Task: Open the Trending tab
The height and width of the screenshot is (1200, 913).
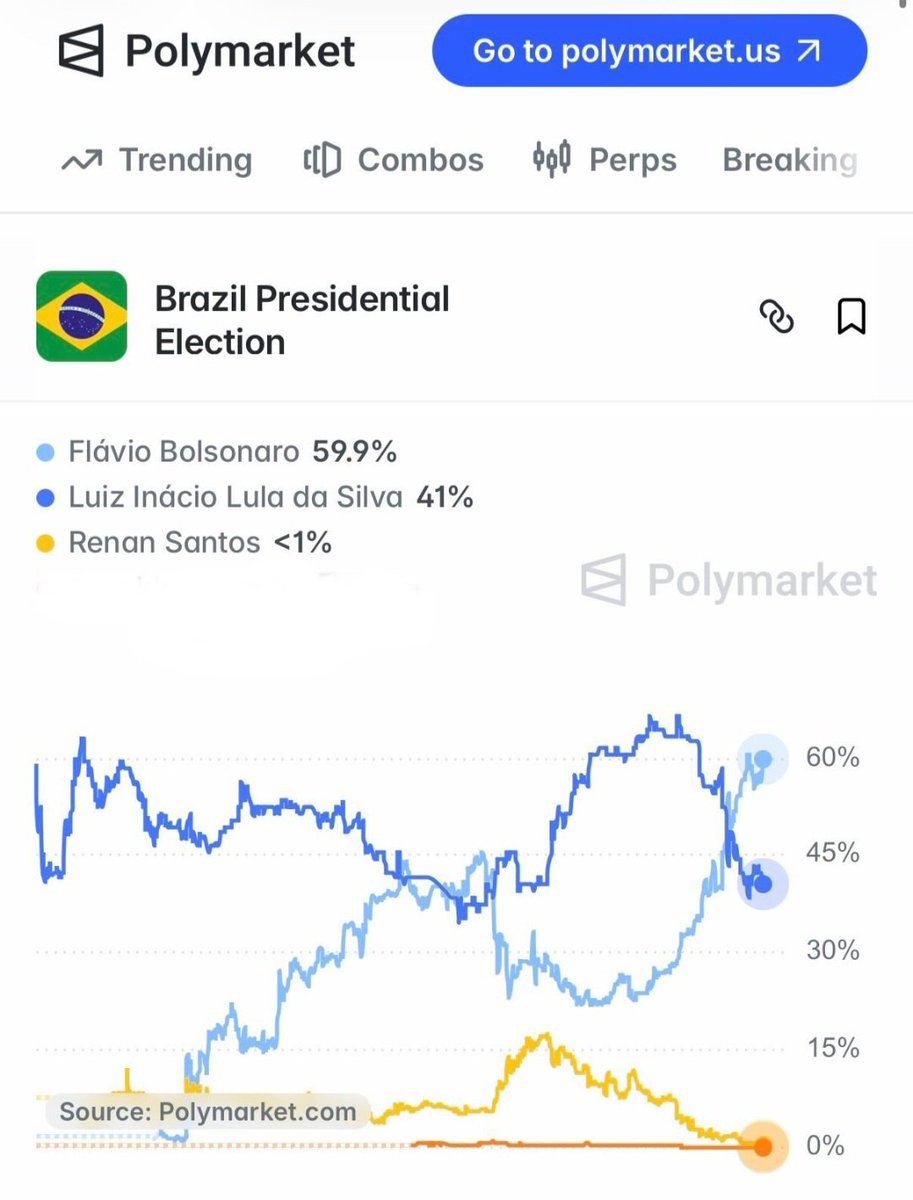Action: (157, 160)
